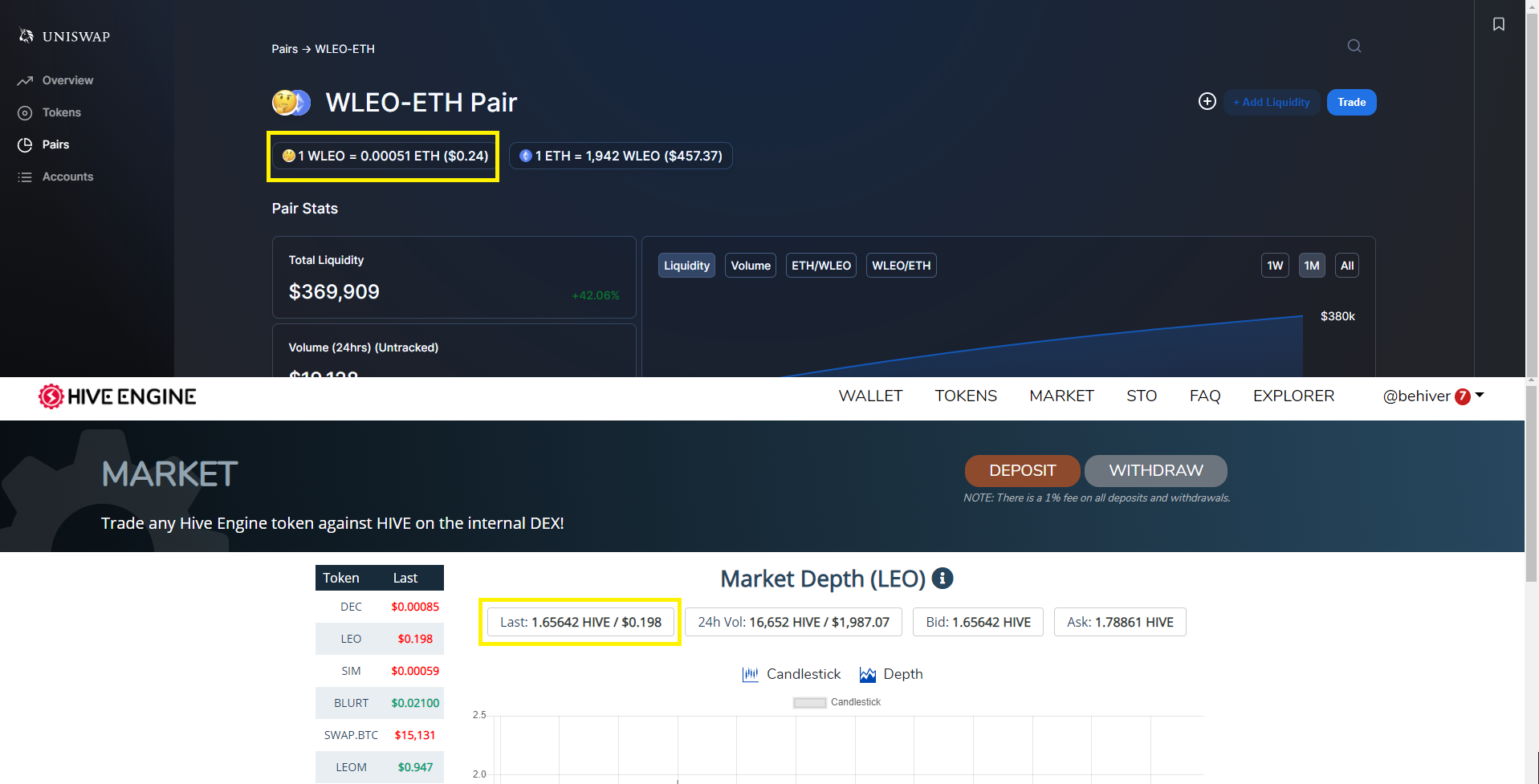Click the +42.06% liquidity change
This screenshot has height=784, width=1539.
click(x=595, y=295)
